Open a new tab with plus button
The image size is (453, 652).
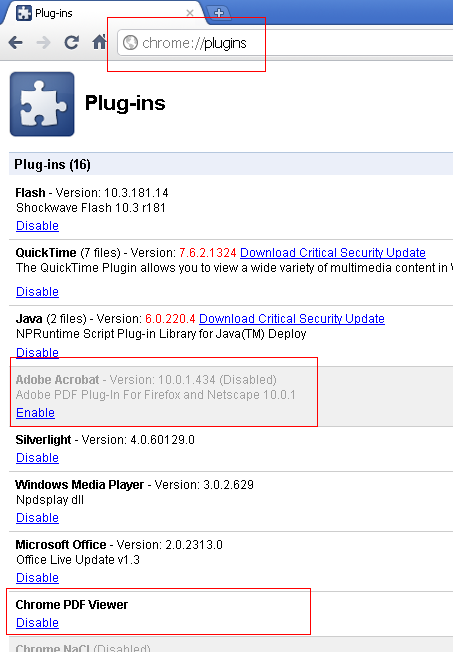pos(219,13)
